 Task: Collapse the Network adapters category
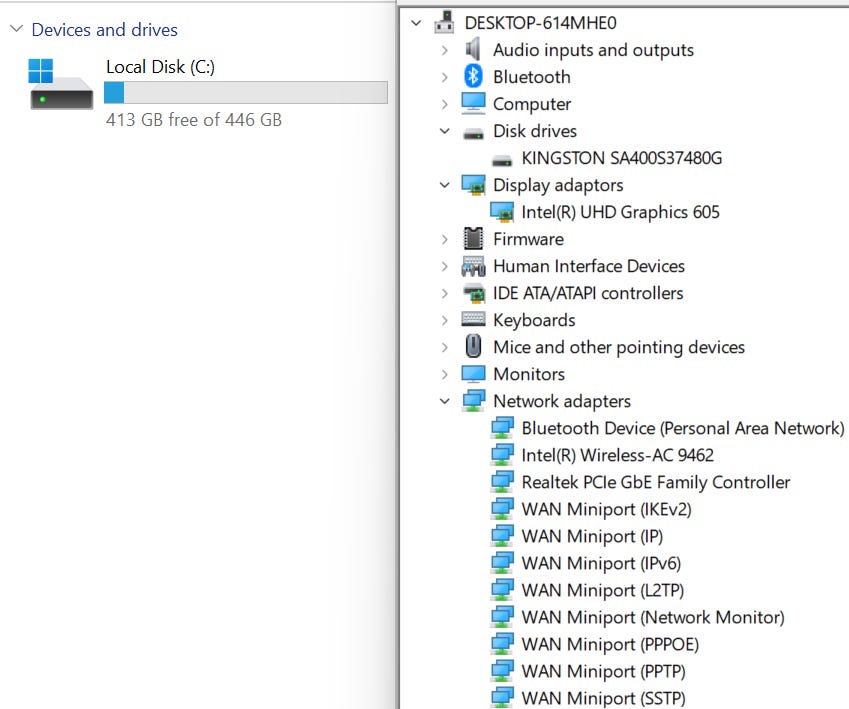coord(445,401)
